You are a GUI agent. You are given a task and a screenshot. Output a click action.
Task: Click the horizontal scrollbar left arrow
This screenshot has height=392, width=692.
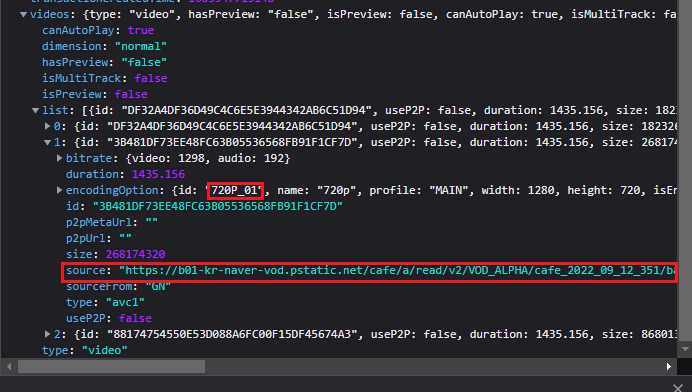click(x=9, y=366)
